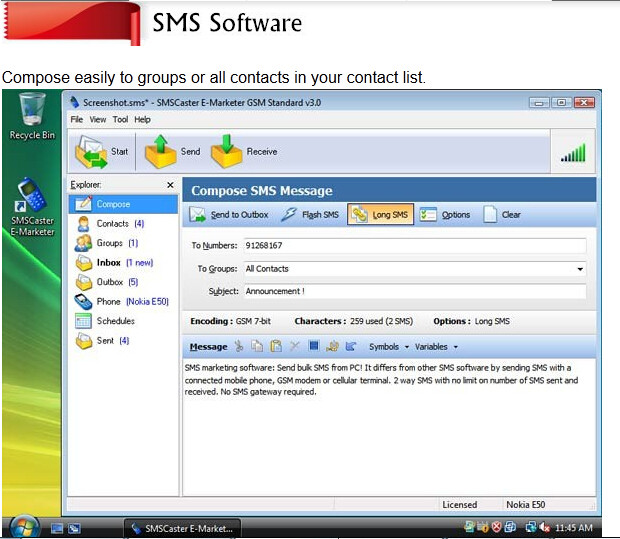Open the Tool menu
The image size is (620, 539).
point(120,119)
